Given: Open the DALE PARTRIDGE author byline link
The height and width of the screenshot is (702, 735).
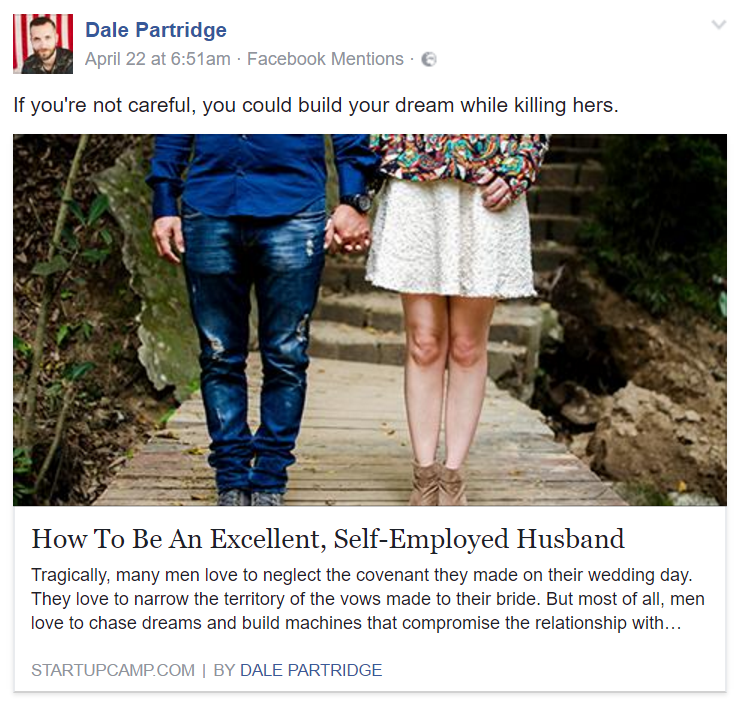Looking at the screenshot, I should pyautogui.click(x=311, y=670).
